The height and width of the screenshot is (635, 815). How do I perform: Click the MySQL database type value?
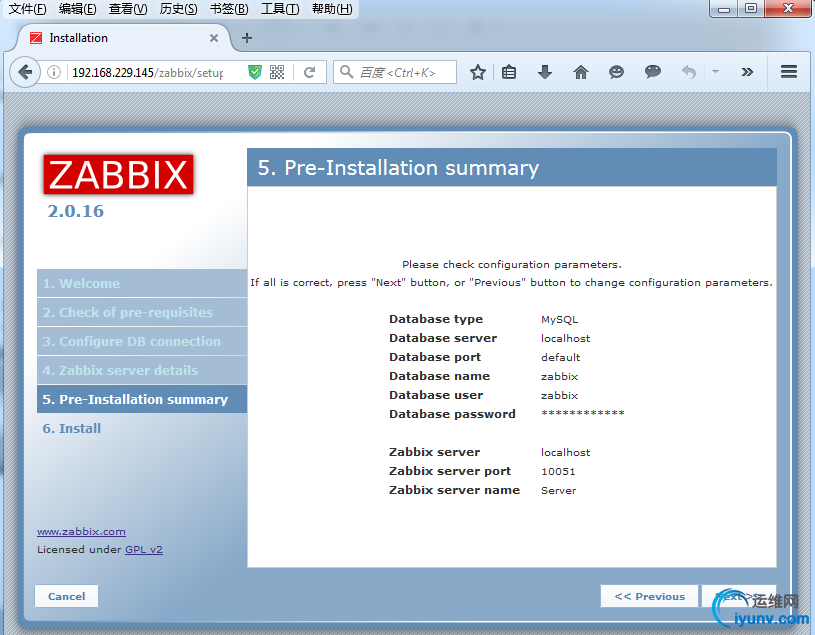[x=559, y=320]
